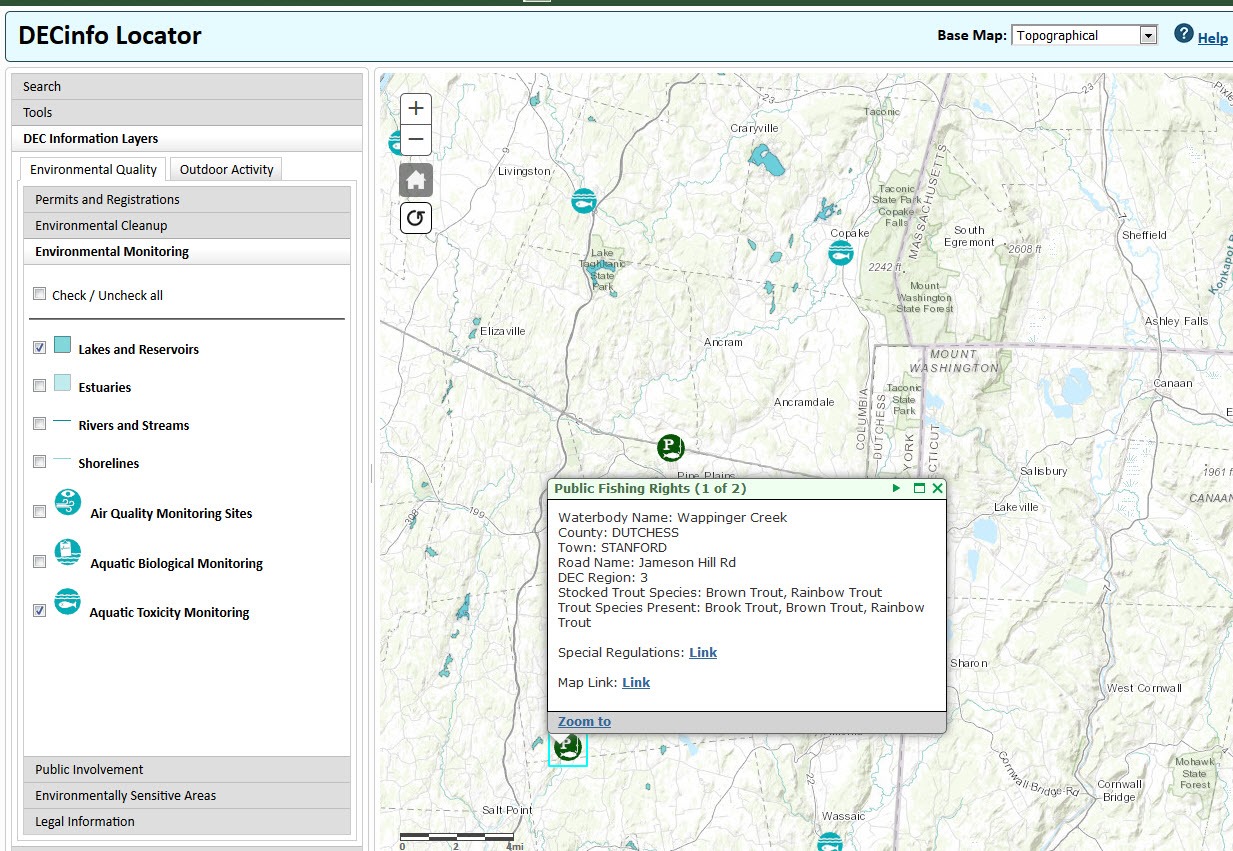This screenshot has width=1233, height=851.
Task: Disable Aquatic Toxicity Monitoring layer
Action: click(x=40, y=610)
